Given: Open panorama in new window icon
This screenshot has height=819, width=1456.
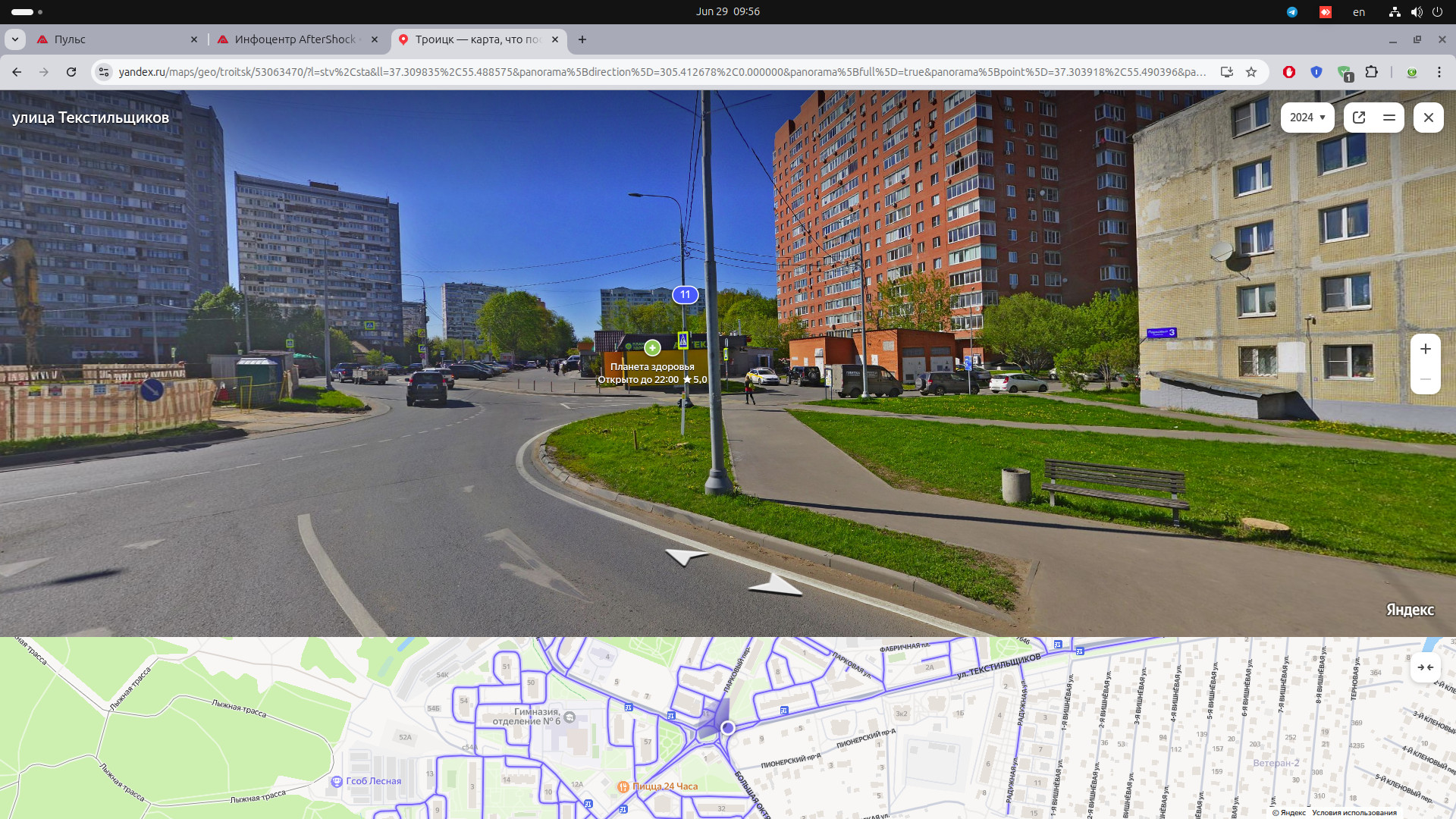Looking at the screenshot, I should (1359, 118).
